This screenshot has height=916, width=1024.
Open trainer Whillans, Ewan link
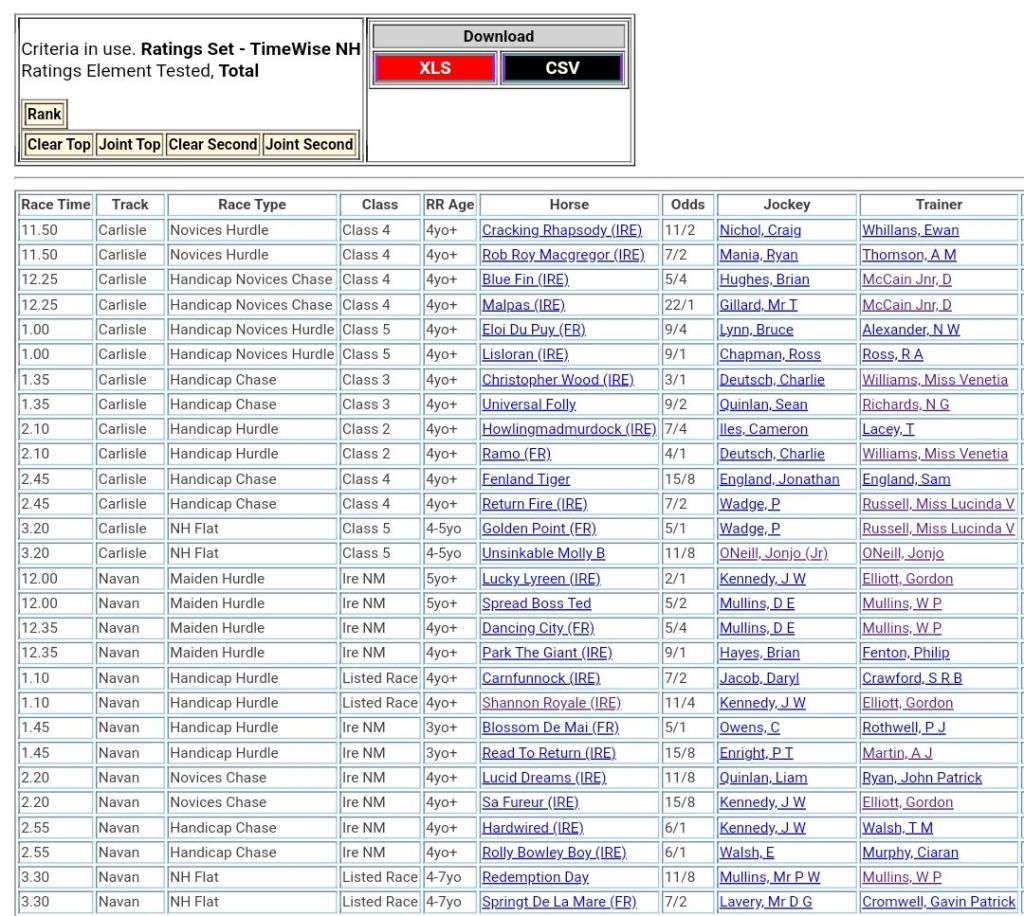pyautogui.click(x=910, y=230)
